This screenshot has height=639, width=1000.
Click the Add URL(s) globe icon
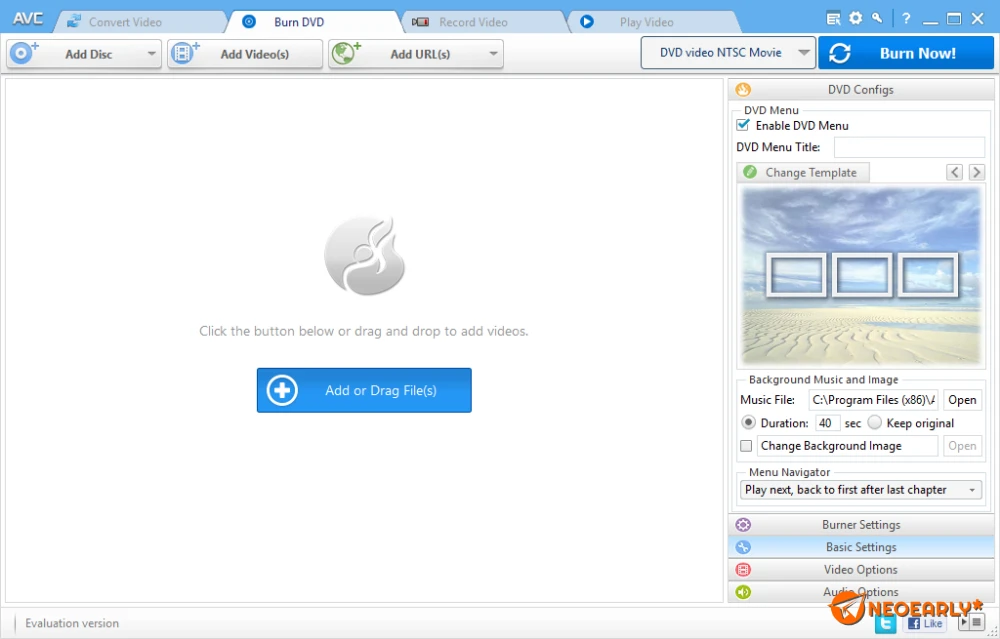(345, 53)
